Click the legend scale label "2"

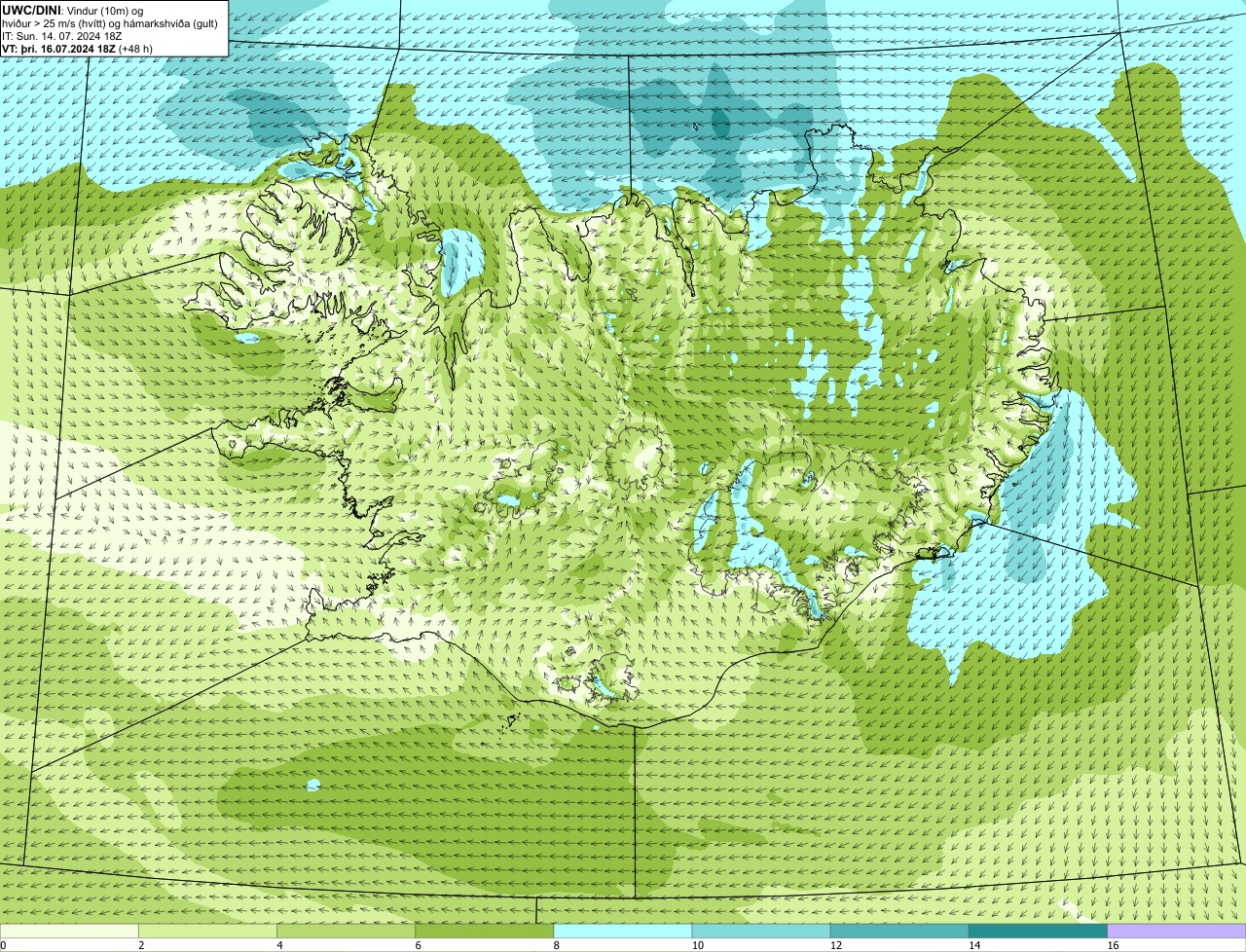142,945
